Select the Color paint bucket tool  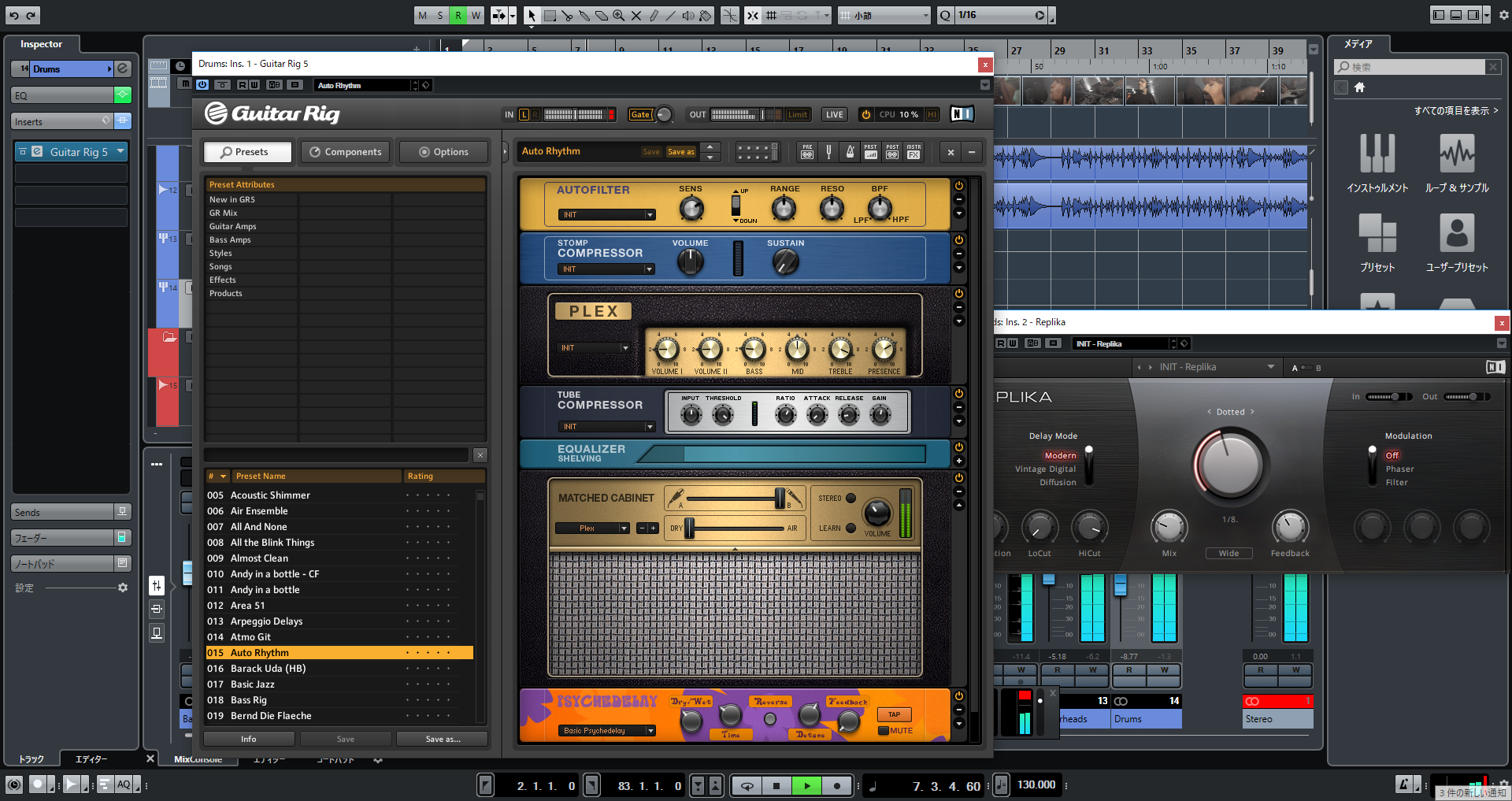tap(706, 15)
